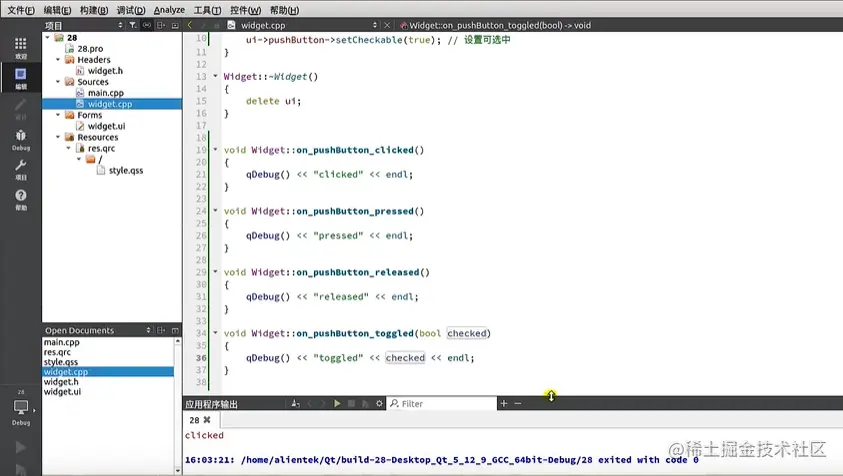Image resolution: width=843 pixels, height=476 pixels.
Task: Open the symbol selector on_pushButton_toggled dropdown
Action: (x=499, y=25)
